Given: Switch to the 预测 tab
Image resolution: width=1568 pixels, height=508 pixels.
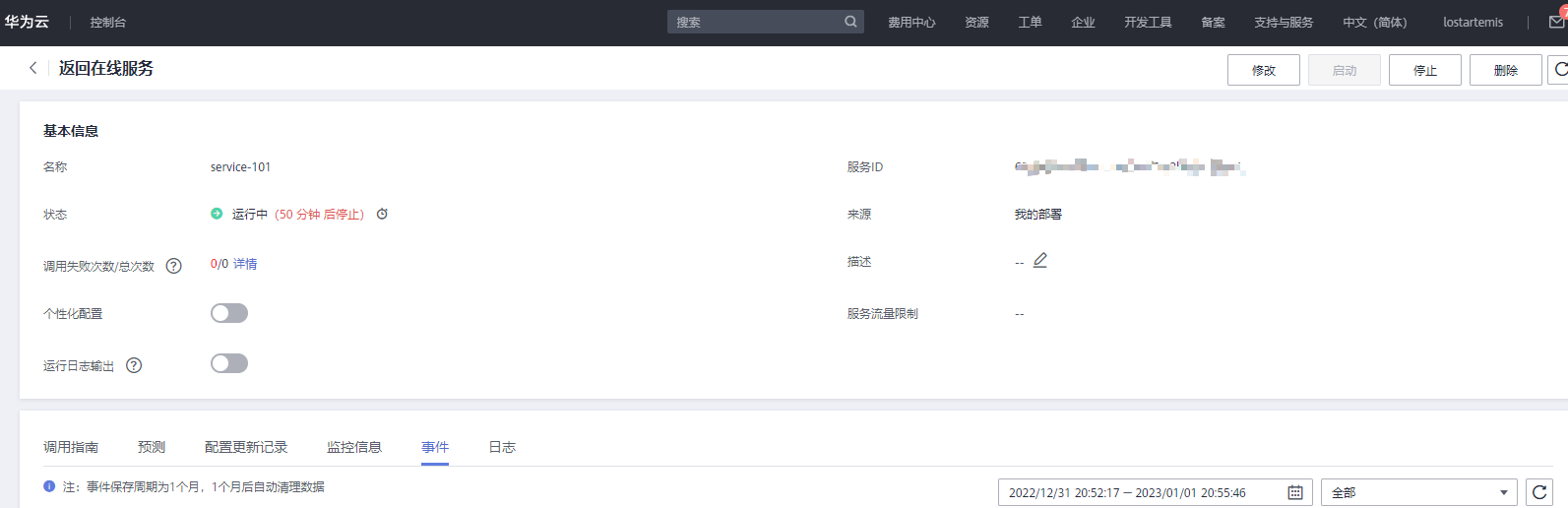Looking at the screenshot, I should pos(152,447).
